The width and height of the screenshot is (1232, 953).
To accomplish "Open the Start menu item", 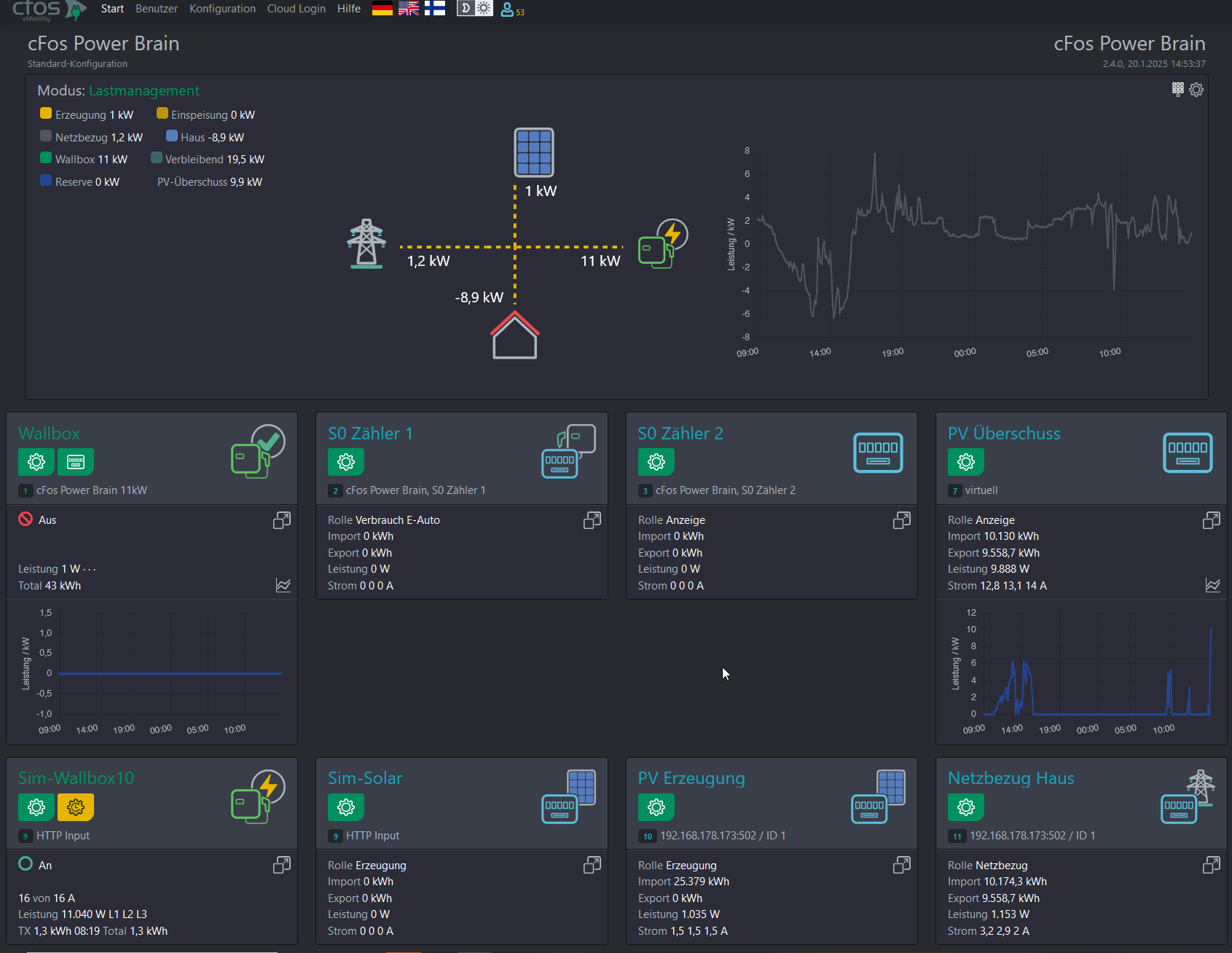I will coord(112,9).
